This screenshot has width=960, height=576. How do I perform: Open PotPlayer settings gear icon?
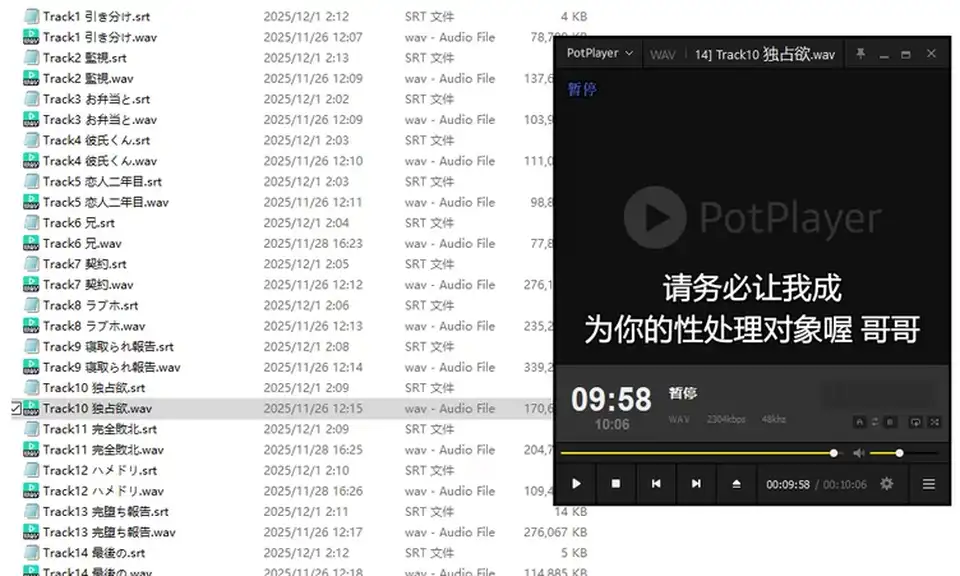887,484
